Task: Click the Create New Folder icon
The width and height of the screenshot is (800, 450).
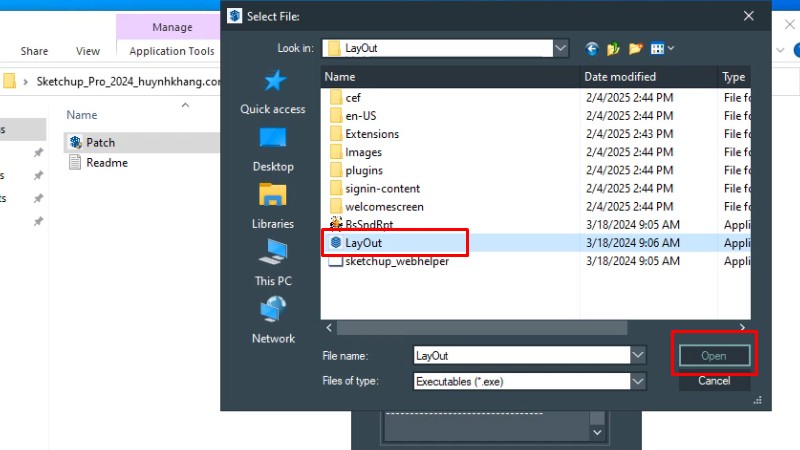Action: coord(635,48)
